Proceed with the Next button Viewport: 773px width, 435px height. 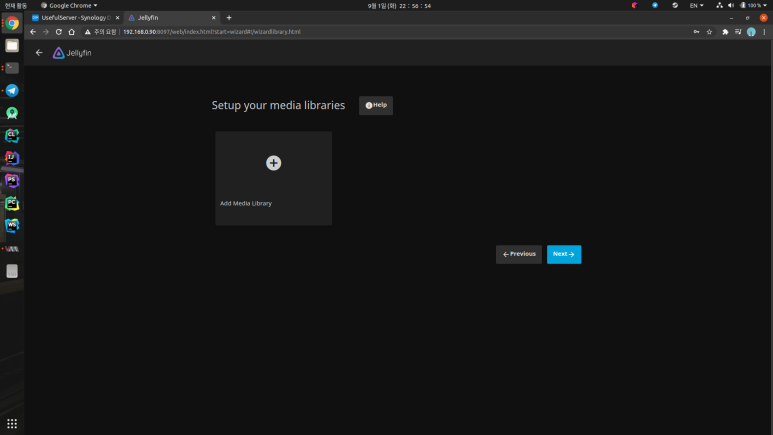pos(564,254)
